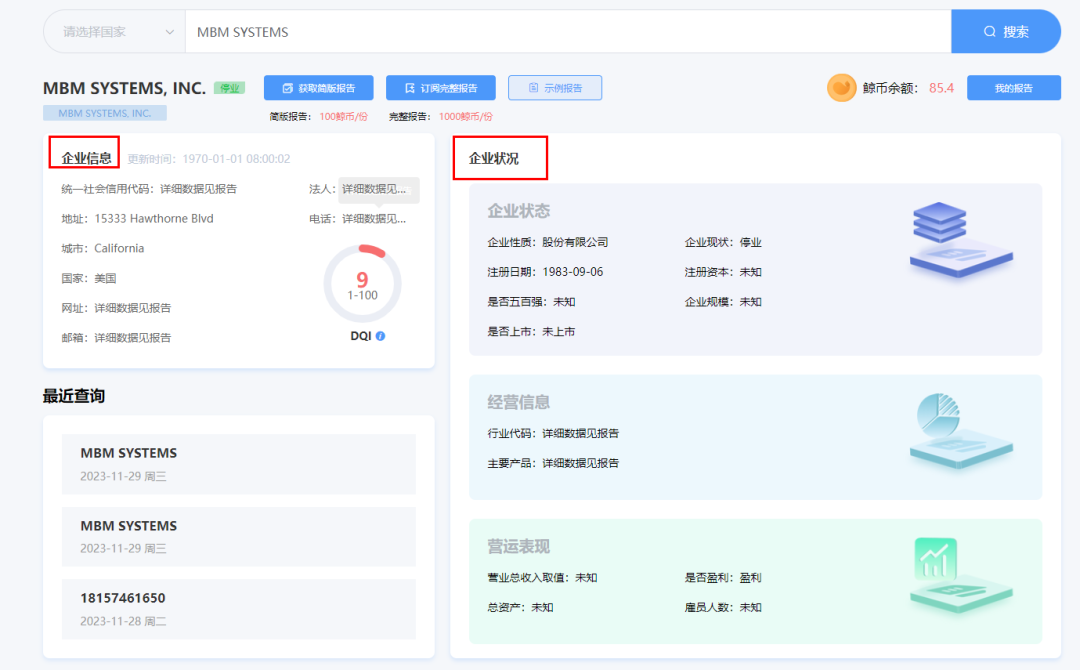Select second MBM SYSTEMS recent query entry
The image size is (1080, 670).
click(x=238, y=537)
